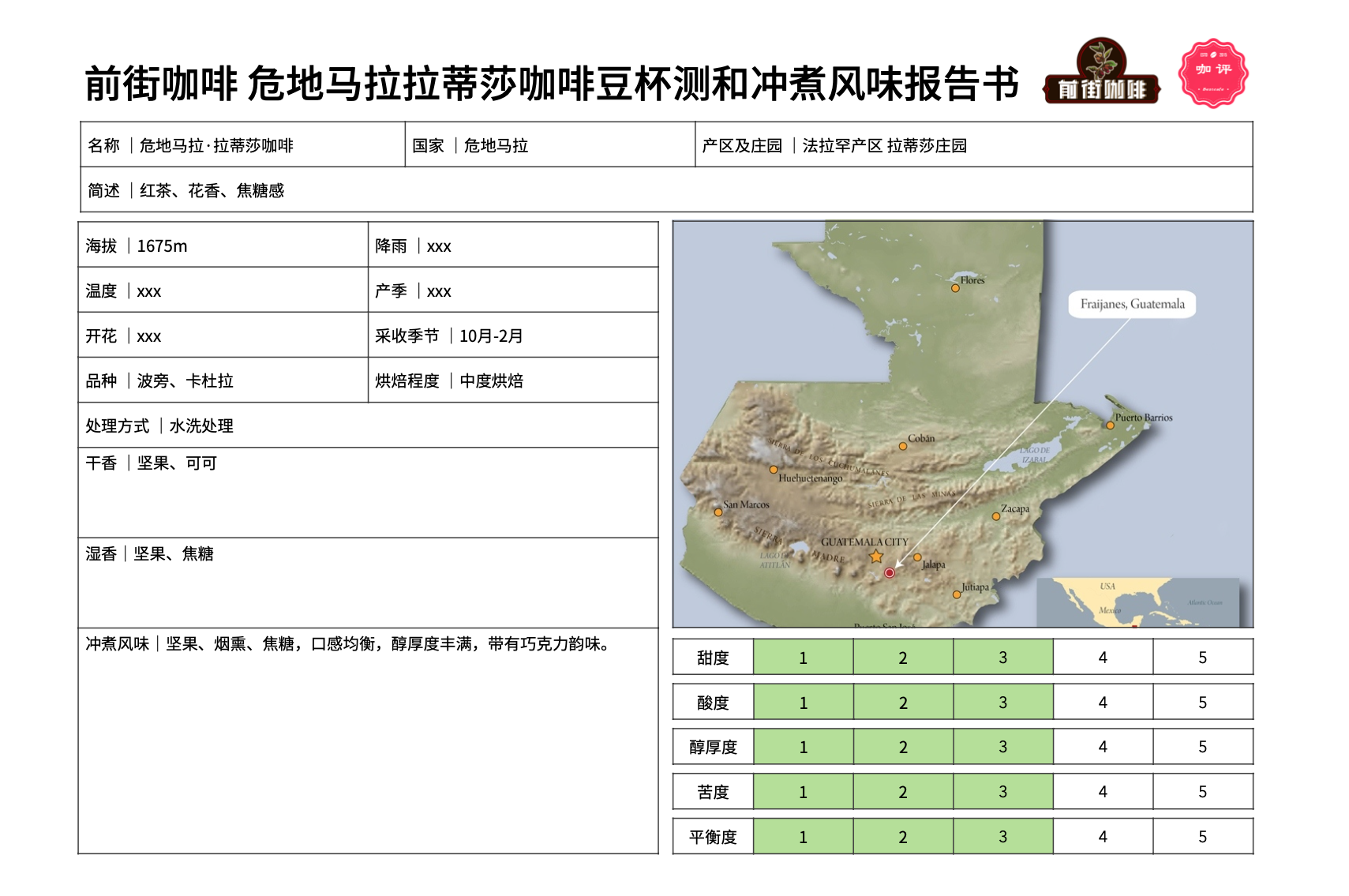This screenshot has height=896, width=1349.
Task: Click score 3 in the 甜度 row
Action: pyautogui.click(x=1003, y=657)
